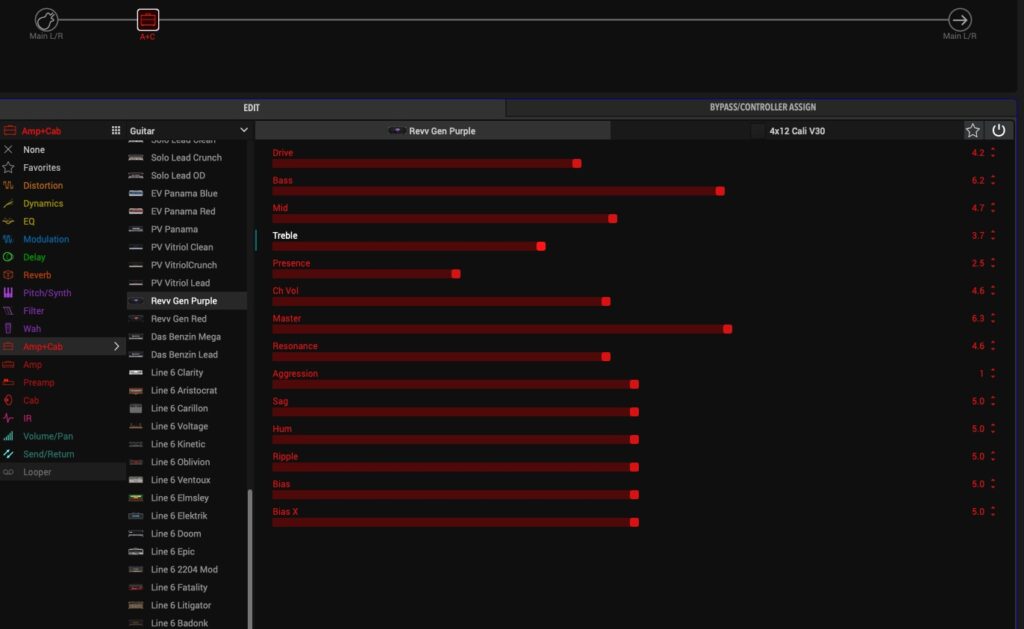Adjust the Drive value stepper arrows
This screenshot has width=1024, height=629.
tap(993, 153)
